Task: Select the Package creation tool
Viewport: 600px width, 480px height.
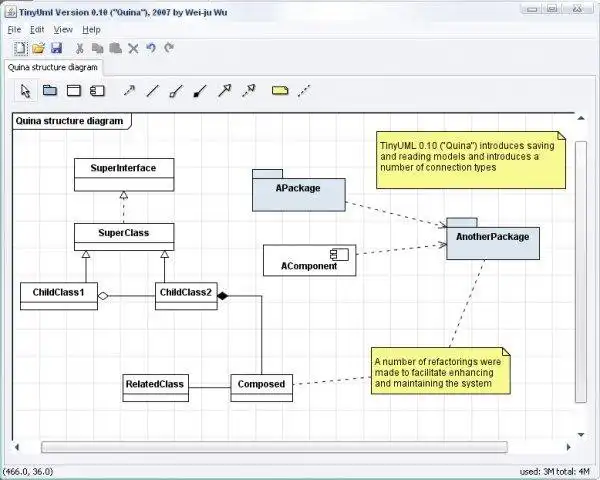Action: click(x=50, y=91)
